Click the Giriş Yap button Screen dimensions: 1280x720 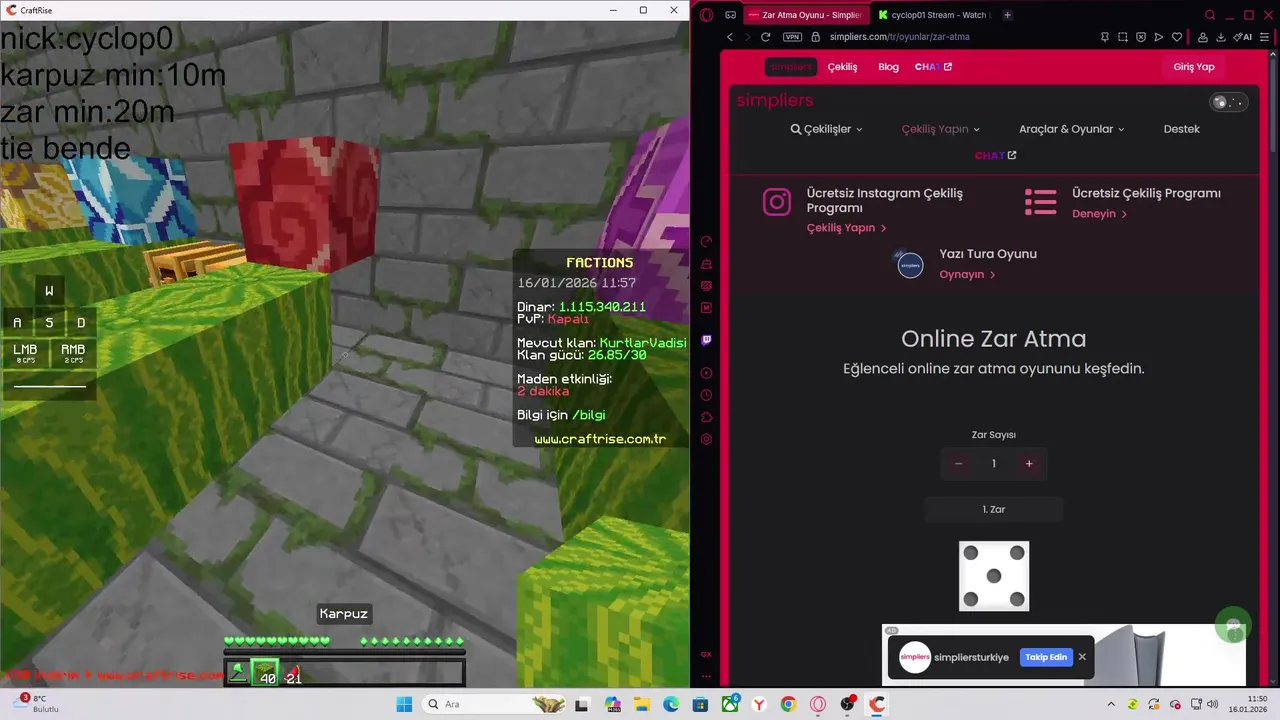point(1193,67)
